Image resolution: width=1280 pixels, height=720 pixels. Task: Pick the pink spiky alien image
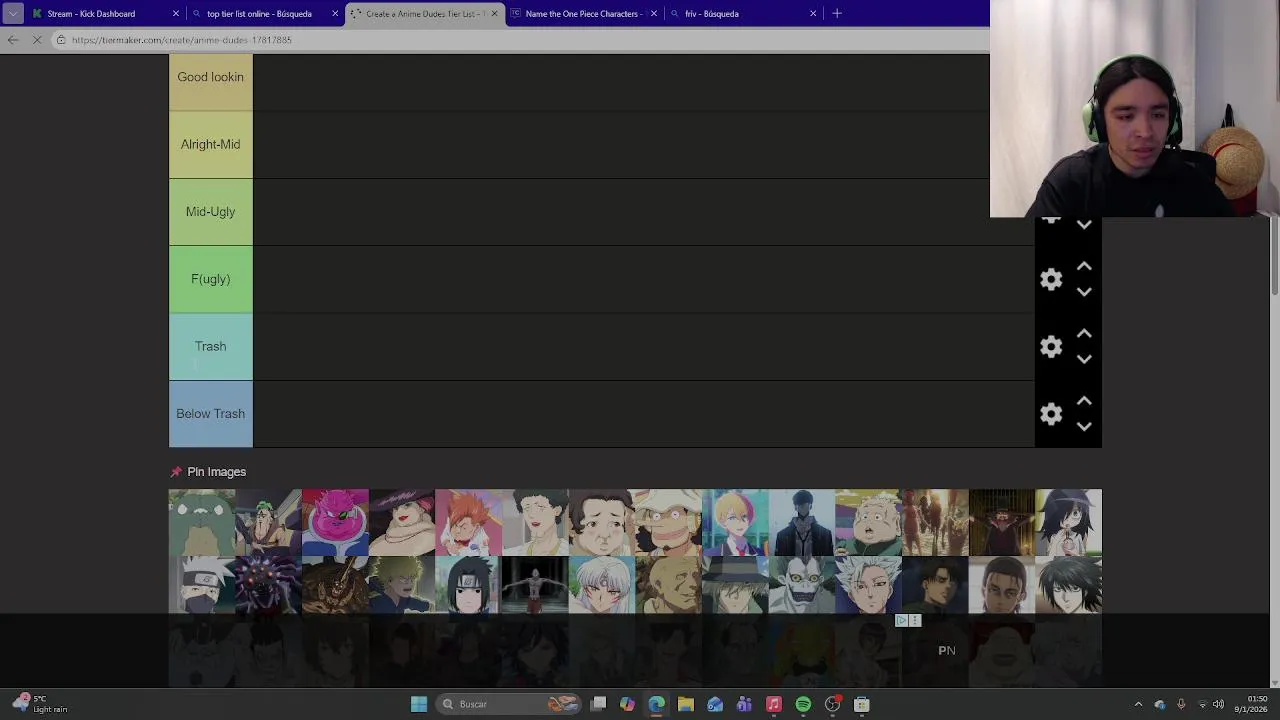click(x=335, y=522)
